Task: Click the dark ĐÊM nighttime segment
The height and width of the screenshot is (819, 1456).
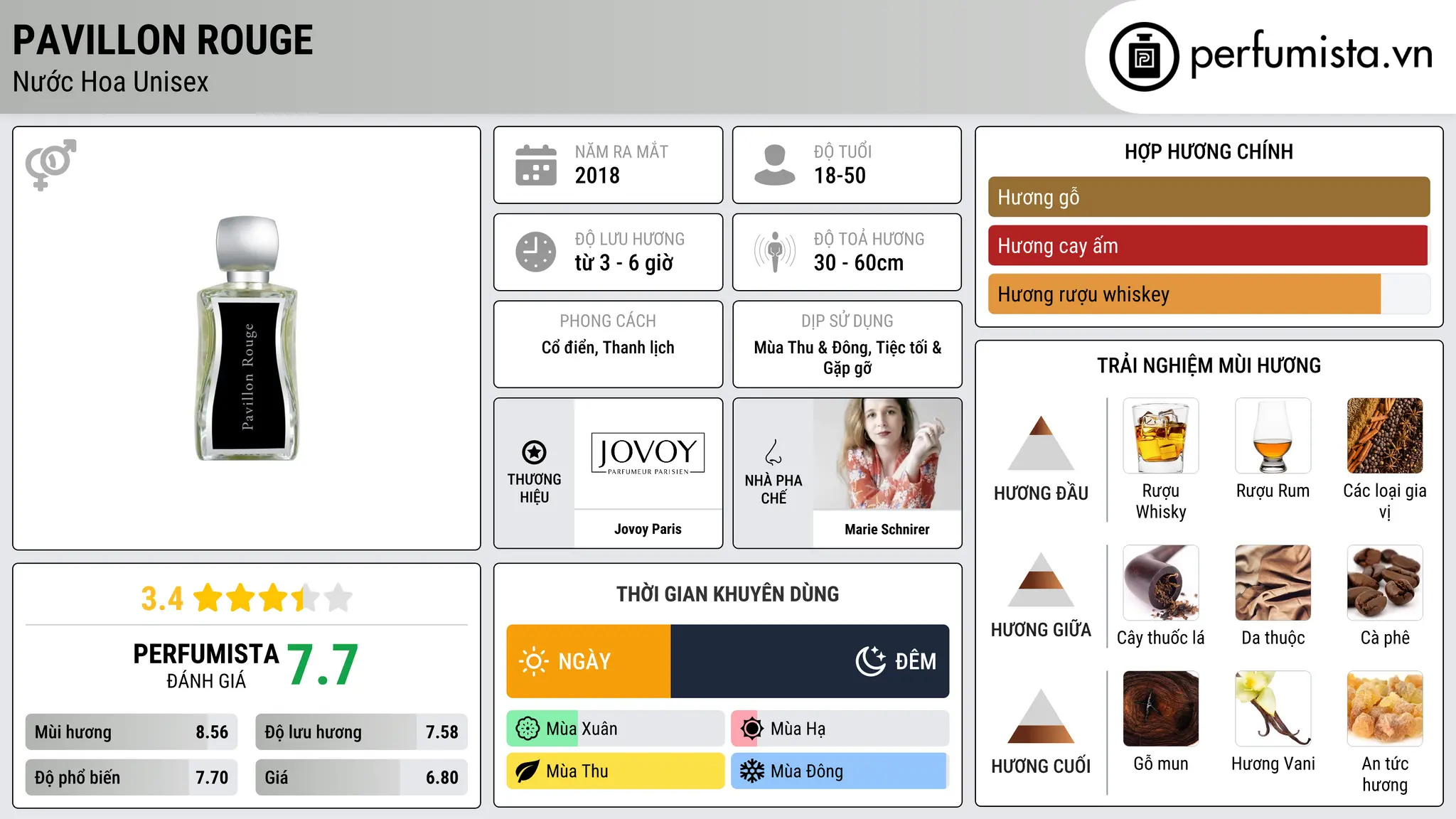Action: click(x=810, y=661)
